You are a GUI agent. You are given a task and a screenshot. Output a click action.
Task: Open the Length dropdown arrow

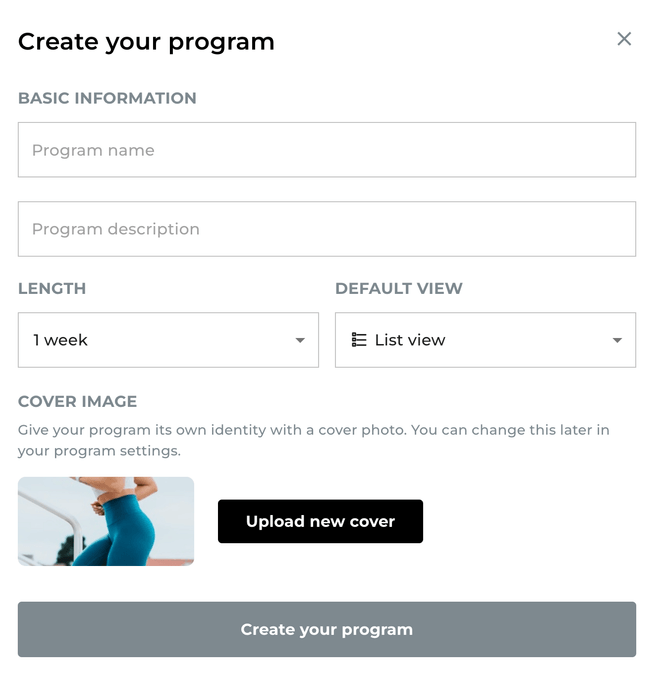click(300, 340)
